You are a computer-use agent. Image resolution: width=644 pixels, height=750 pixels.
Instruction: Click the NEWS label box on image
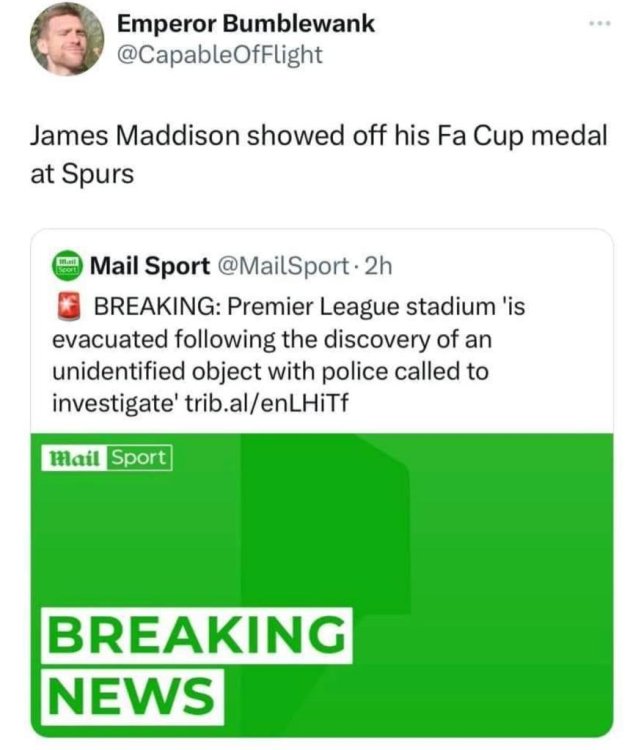[133, 696]
